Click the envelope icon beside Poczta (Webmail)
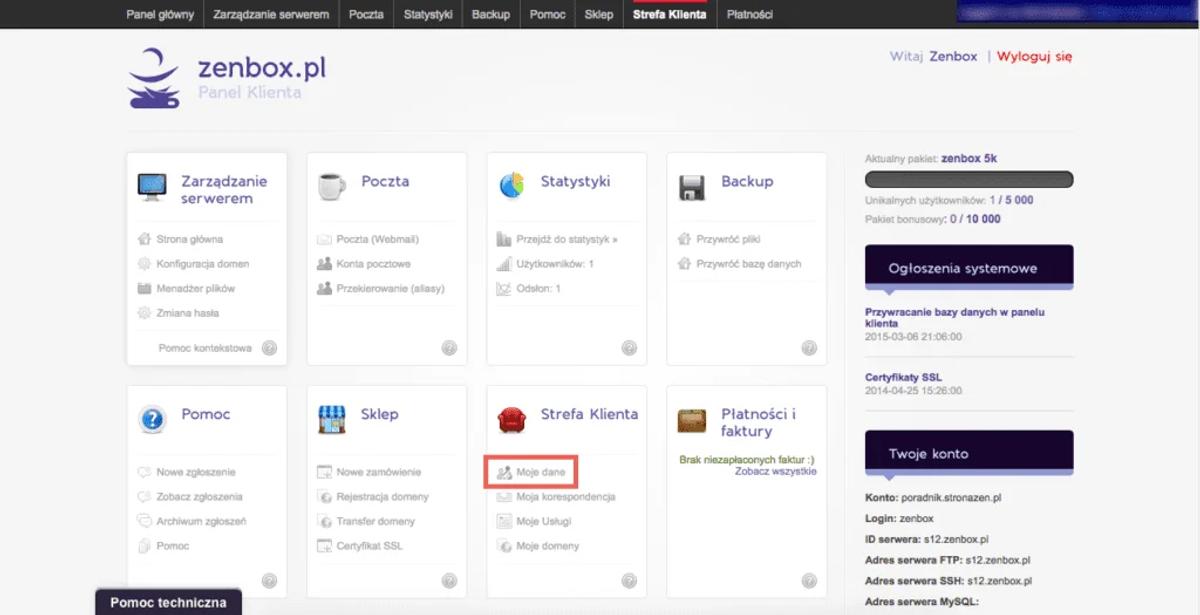This screenshot has width=1200, height=615. (324, 239)
